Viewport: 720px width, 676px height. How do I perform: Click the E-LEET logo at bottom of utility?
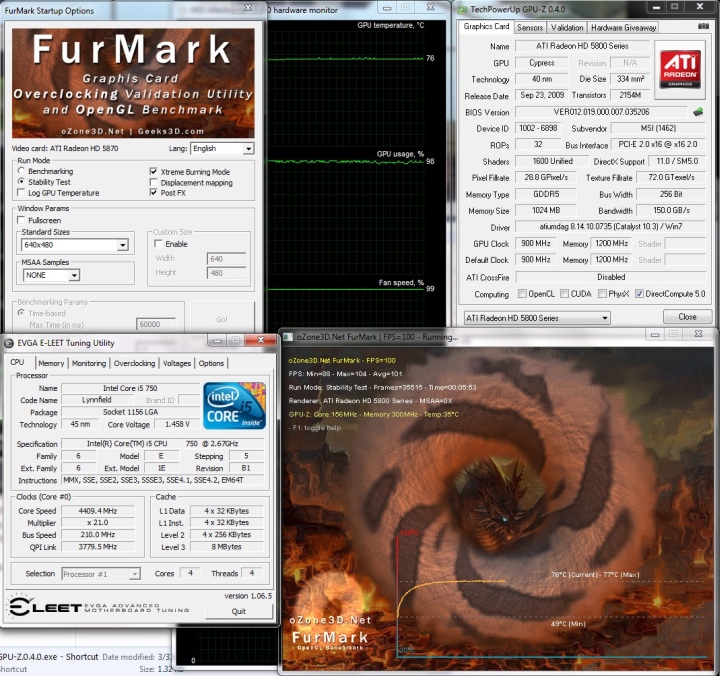click(x=99, y=607)
